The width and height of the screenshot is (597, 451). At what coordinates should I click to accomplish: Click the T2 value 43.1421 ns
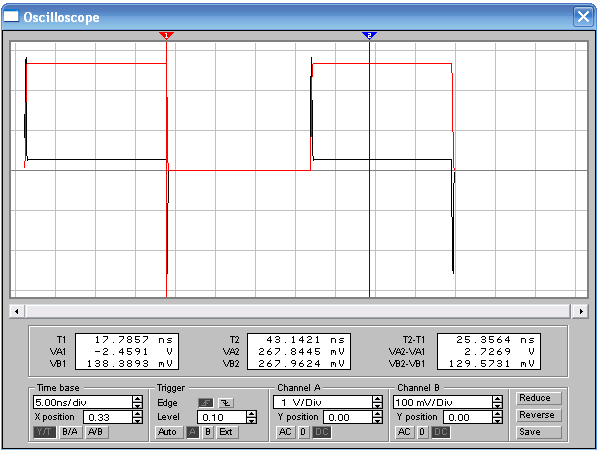306,339
